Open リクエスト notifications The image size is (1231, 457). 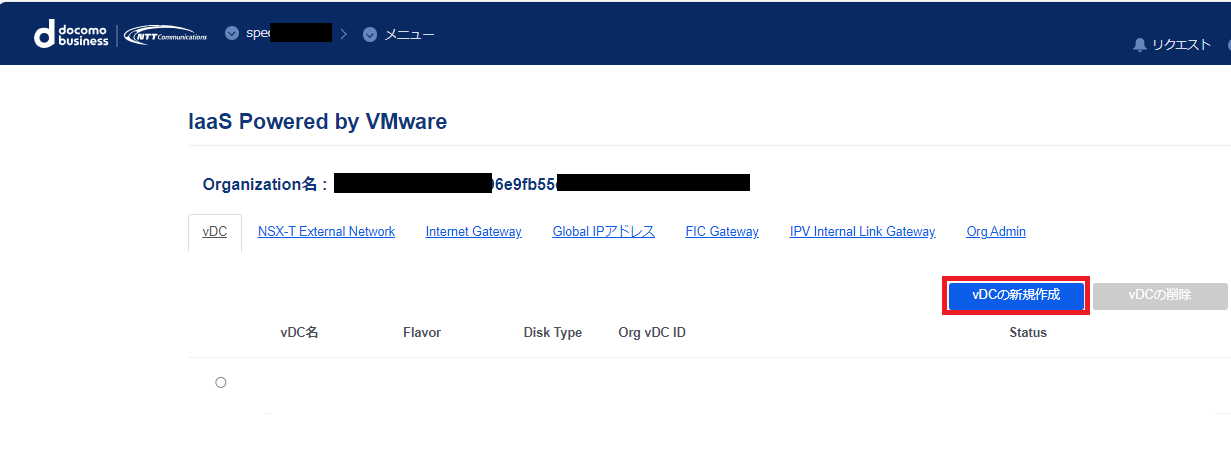(1180, 45)
